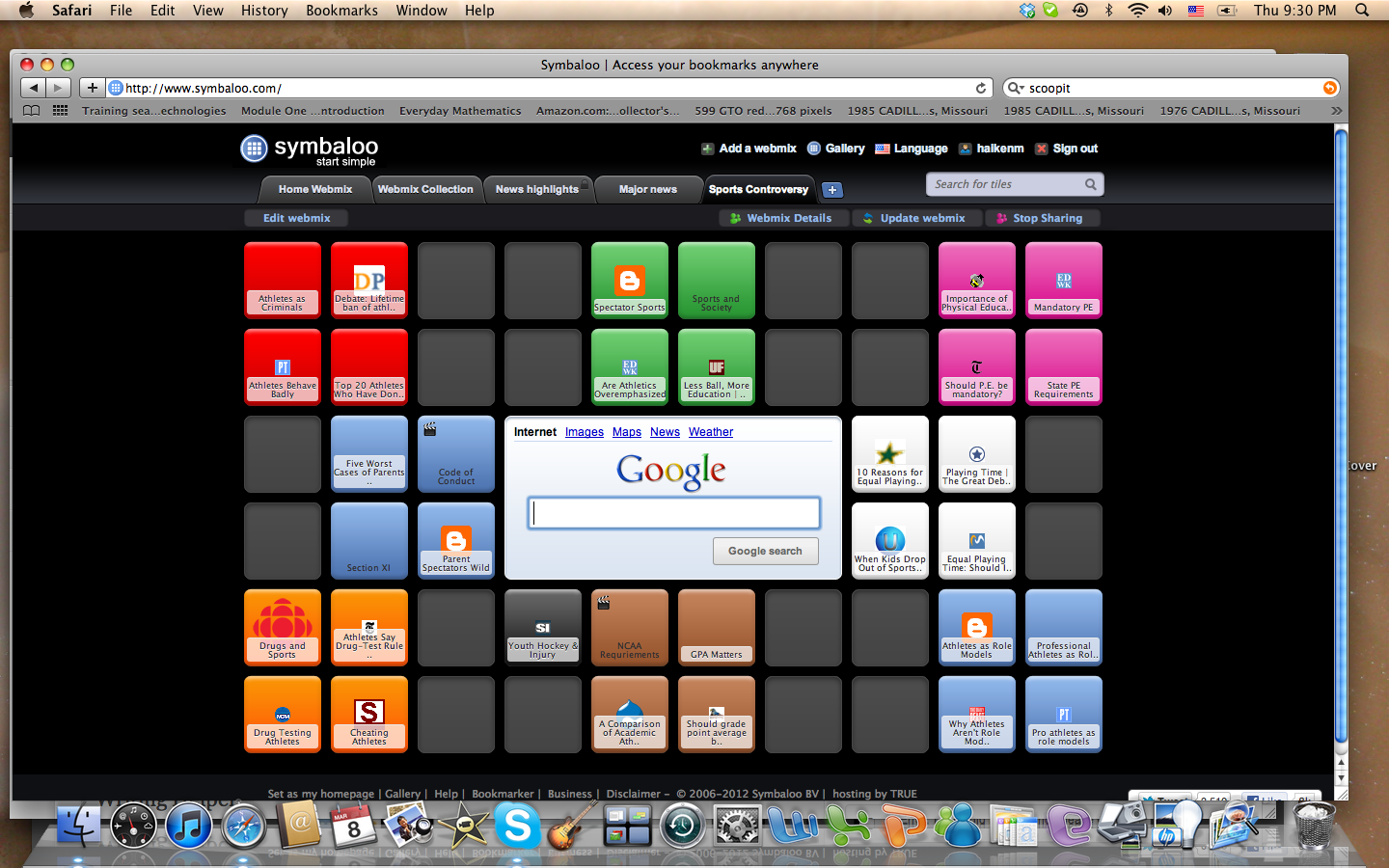This screenshot has width=1389, height=868.
Task: Open the Language selector
Action: coord(912,149)
